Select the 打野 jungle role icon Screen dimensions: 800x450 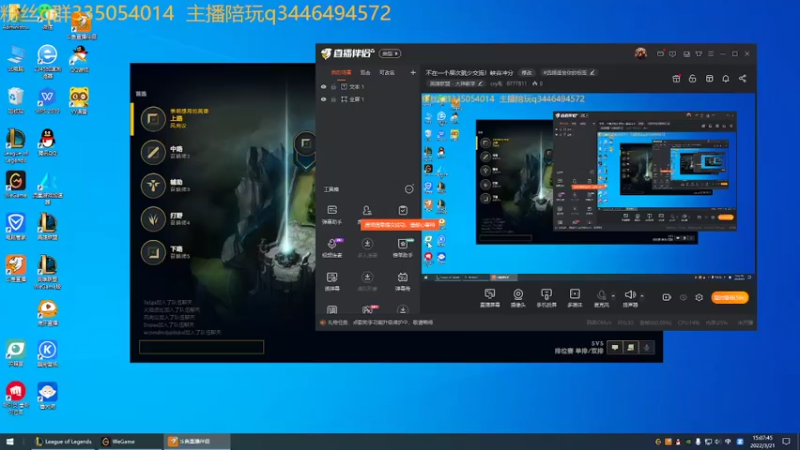click(153, 219)
